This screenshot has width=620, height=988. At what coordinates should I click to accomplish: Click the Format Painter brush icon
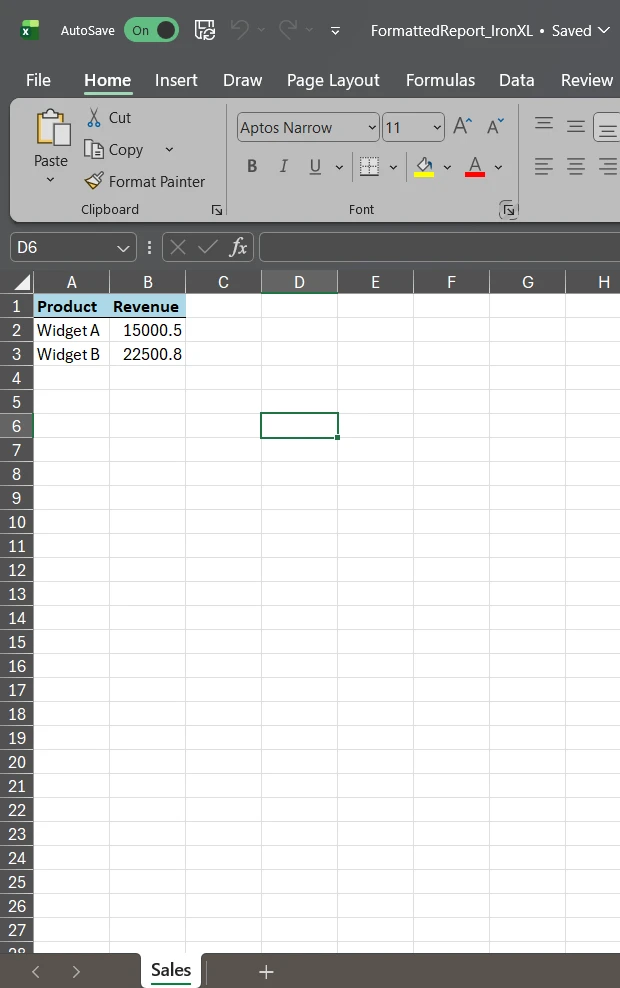pyautogui.click(x=94, y=181)
